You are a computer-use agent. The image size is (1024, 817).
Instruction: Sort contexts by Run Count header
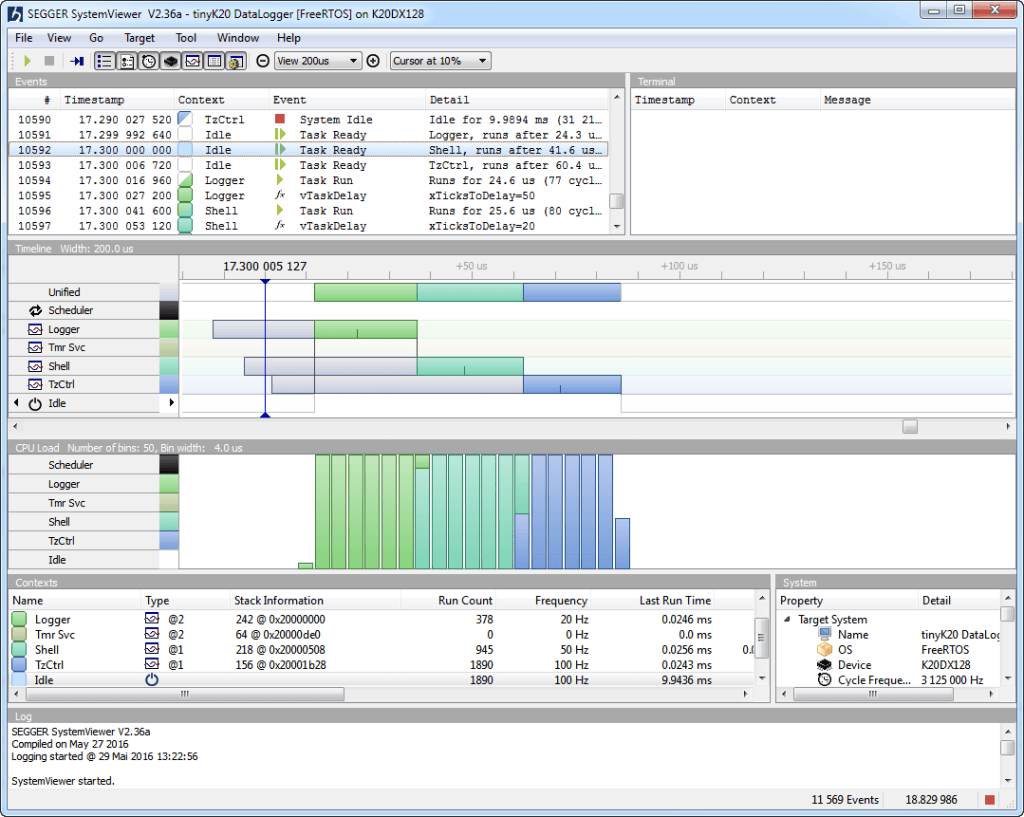tap(448, 600)
